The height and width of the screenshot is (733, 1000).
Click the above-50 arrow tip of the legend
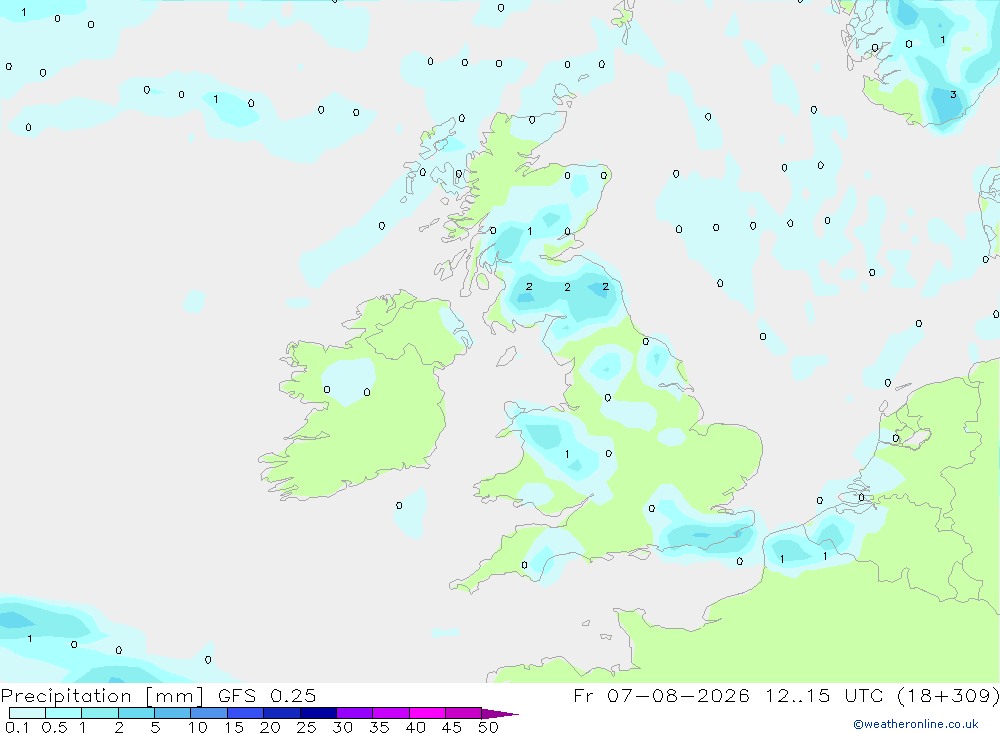(x=499, y=714)
